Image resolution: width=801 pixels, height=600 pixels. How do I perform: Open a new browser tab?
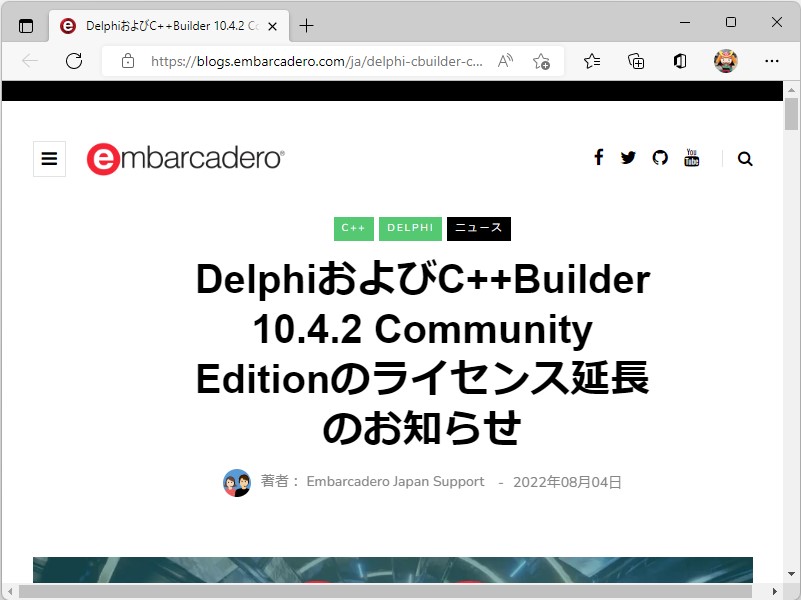click(306, 25)
